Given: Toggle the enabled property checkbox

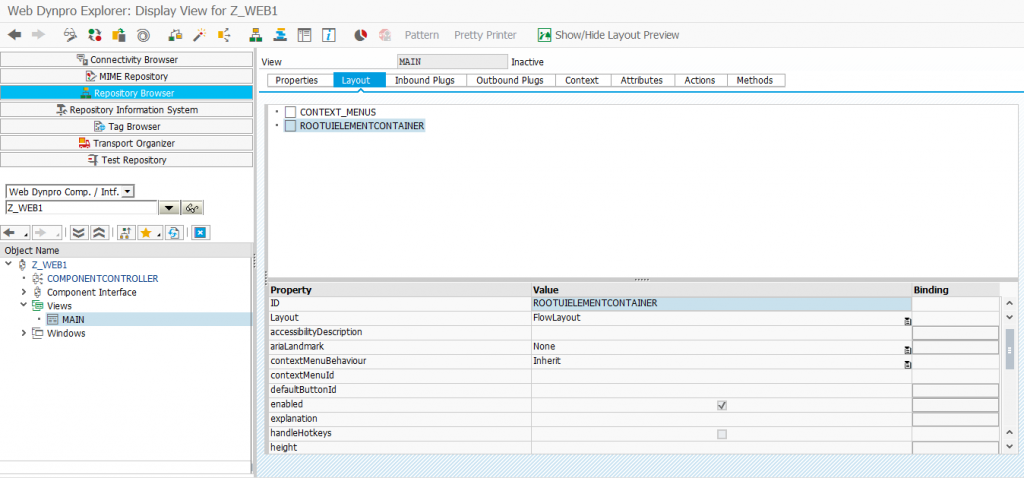Looking at the screenshot, I should (722, 406).
